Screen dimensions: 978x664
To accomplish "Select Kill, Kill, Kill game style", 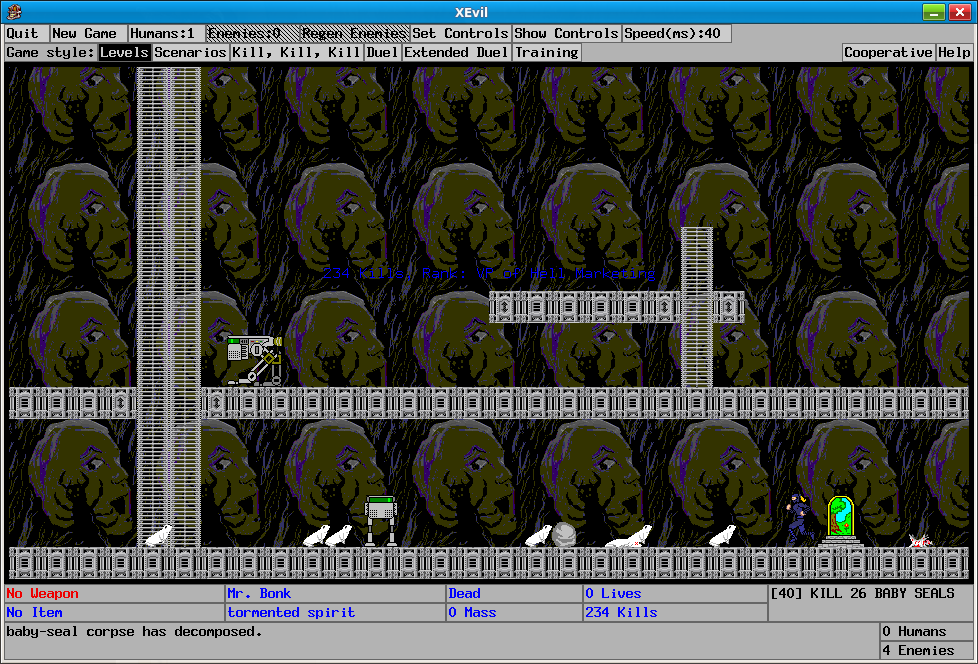I will pyautogui.click(x=296, y=52).
